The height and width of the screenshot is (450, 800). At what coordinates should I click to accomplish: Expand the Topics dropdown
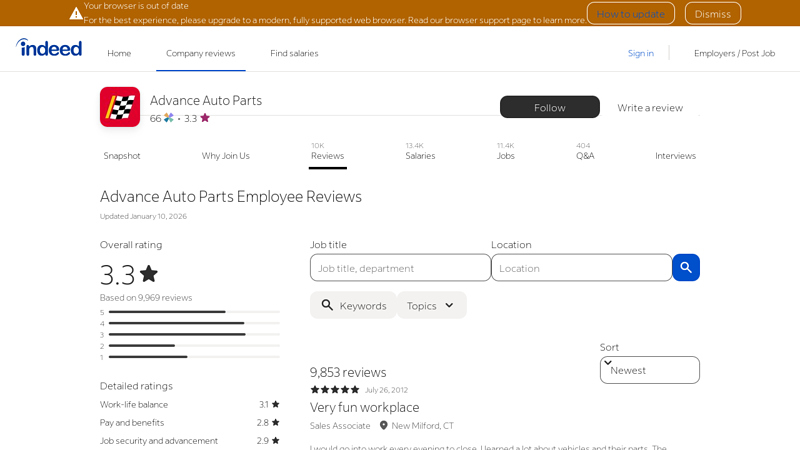click(x=432, y=305)
